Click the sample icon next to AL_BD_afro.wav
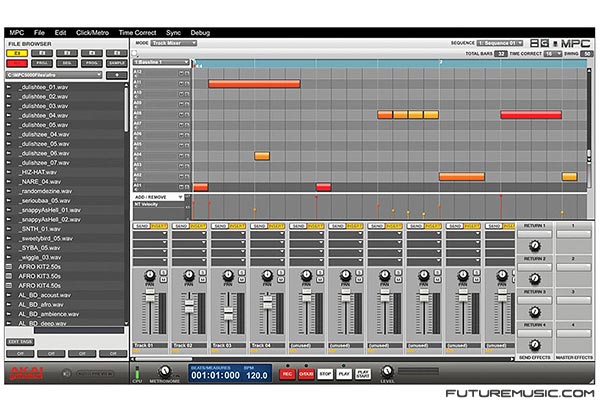Image resolution: width=600 pixels, height=416 pixels. (9, 305)
